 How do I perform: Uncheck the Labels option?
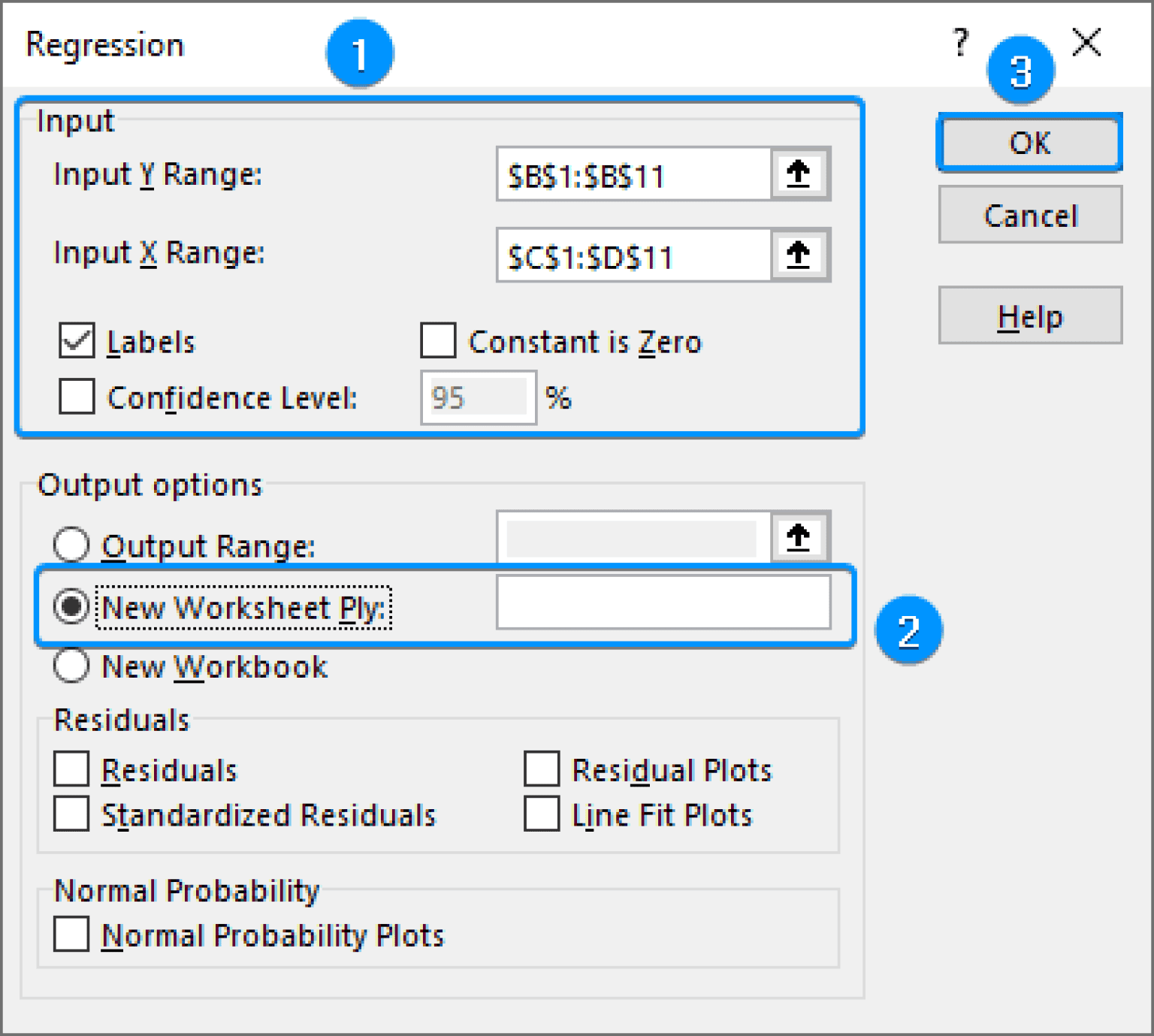(x=75, y=342)
